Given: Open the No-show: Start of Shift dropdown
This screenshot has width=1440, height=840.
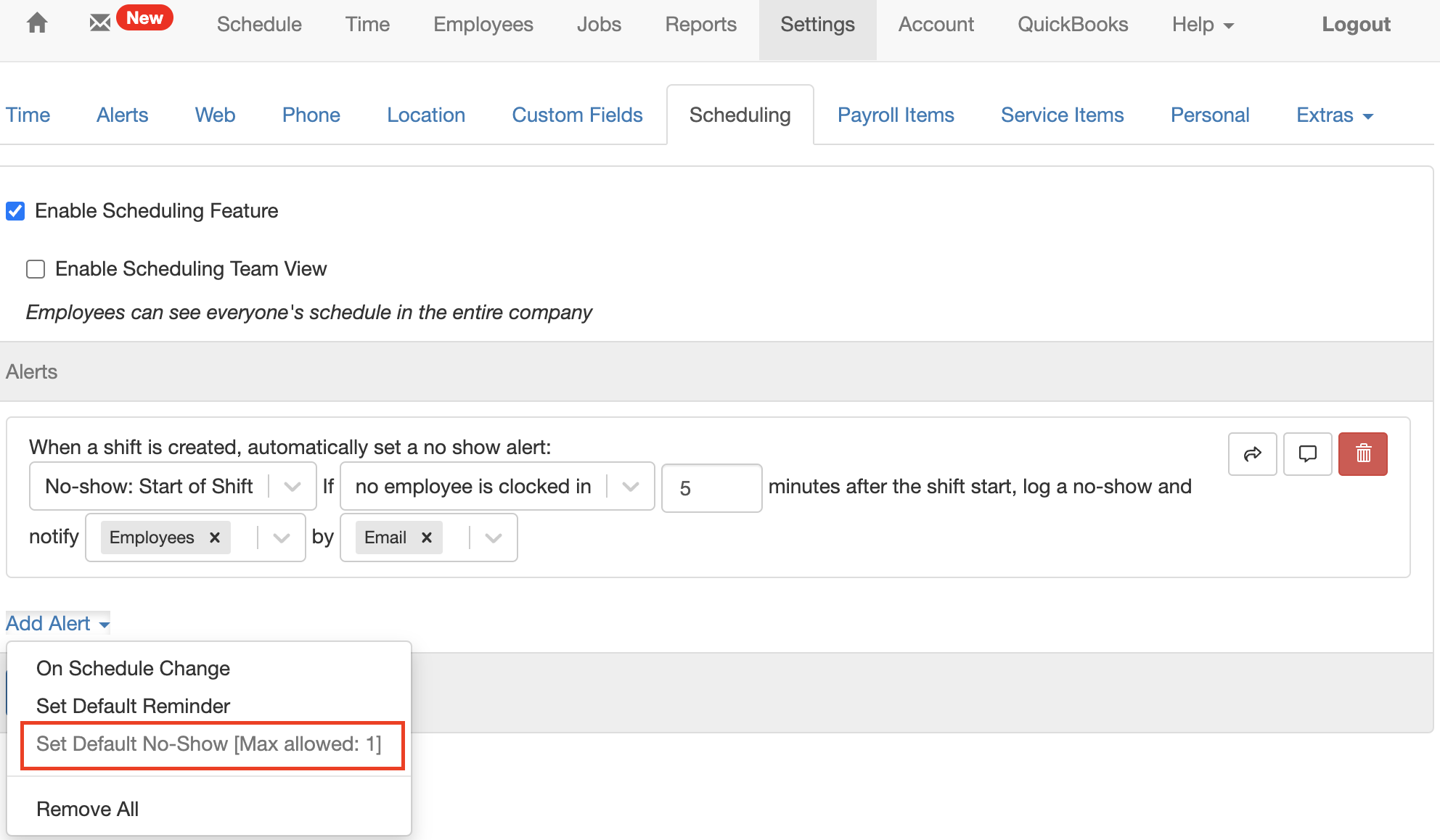Looking at the screenshot, I should pyautogui.click(x=173, y=486).
